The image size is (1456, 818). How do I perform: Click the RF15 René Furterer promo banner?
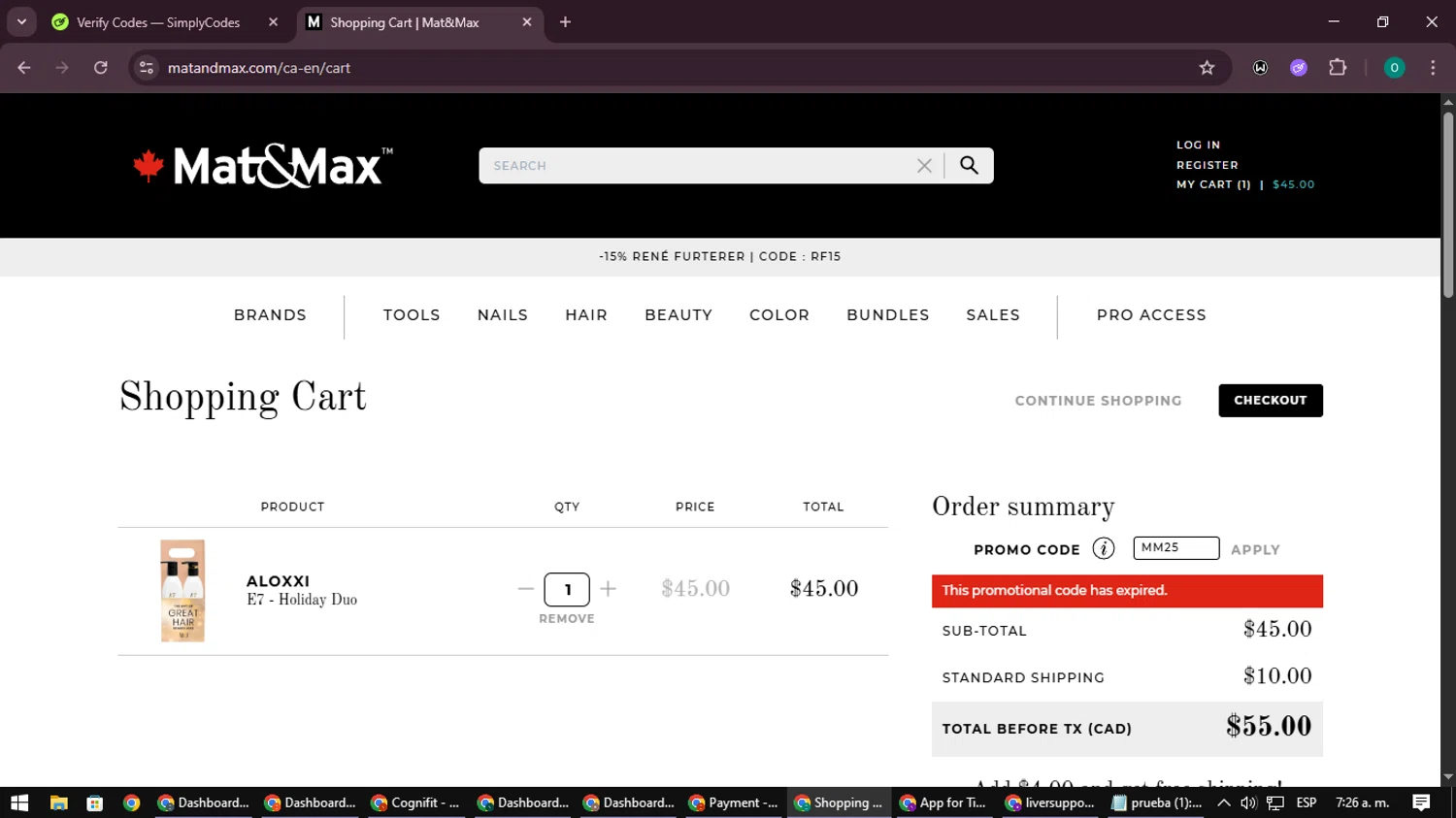[x=720, y=256]
